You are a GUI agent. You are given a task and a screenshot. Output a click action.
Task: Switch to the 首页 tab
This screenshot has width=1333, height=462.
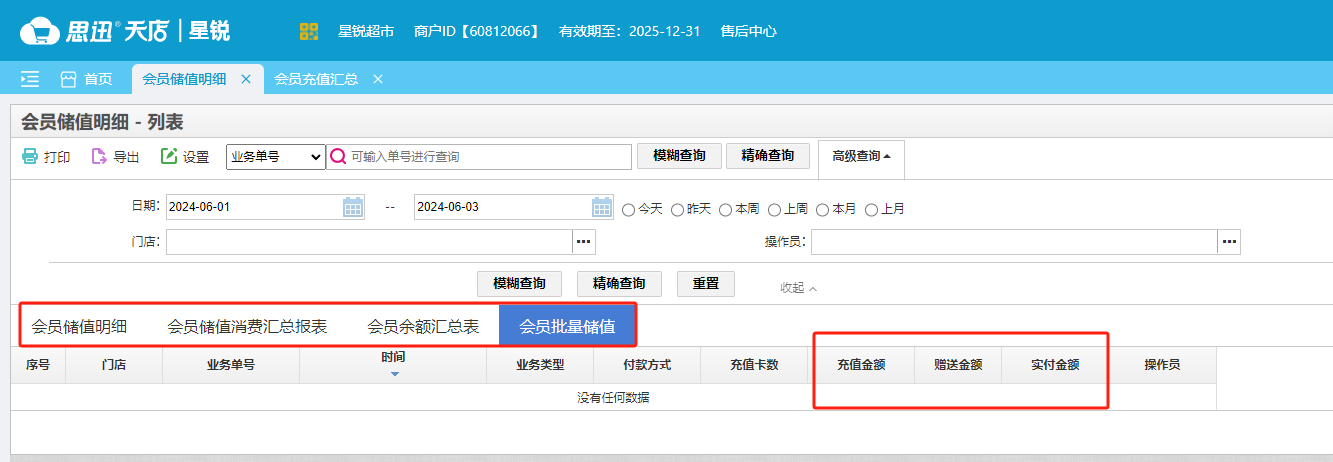(85, 79)
